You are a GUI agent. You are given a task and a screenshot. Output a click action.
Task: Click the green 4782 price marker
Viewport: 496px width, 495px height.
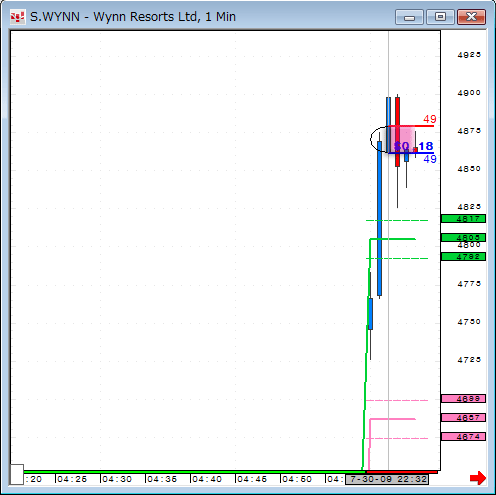[x=463, y=257]
